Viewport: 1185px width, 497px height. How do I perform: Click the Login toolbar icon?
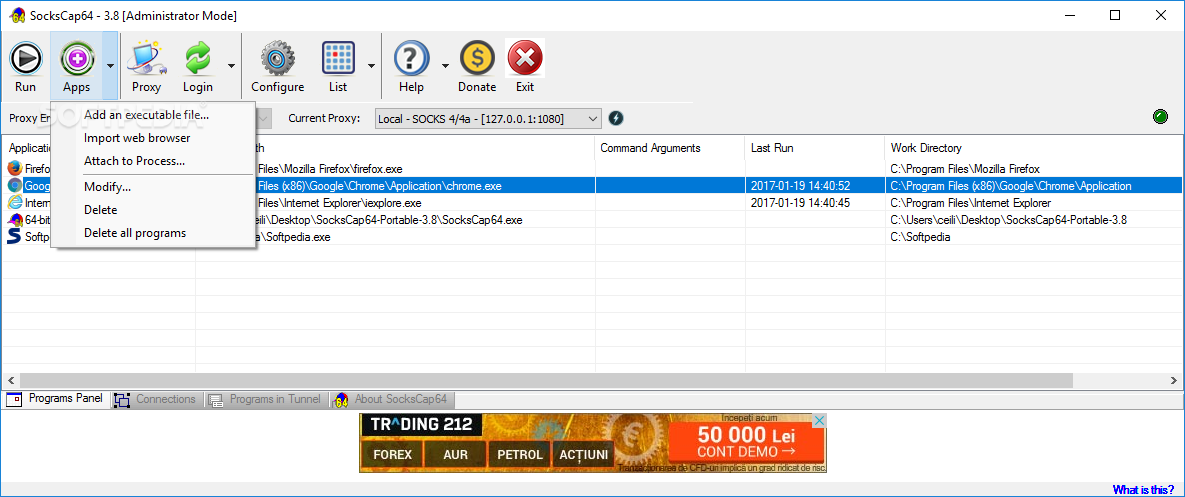tap(198, 58)
